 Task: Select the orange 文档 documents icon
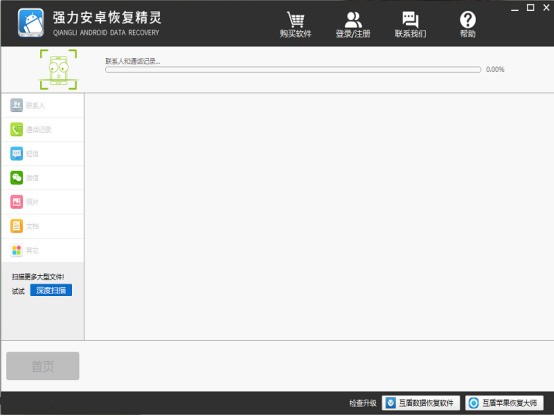tap(17, 226)
